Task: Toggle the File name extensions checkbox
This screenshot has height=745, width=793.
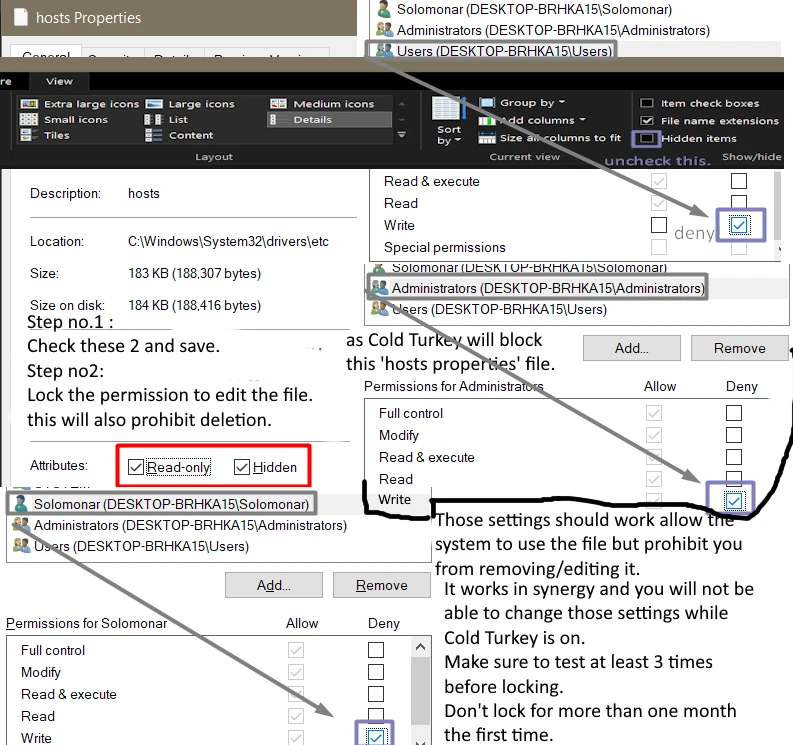Action: (647, 121)
